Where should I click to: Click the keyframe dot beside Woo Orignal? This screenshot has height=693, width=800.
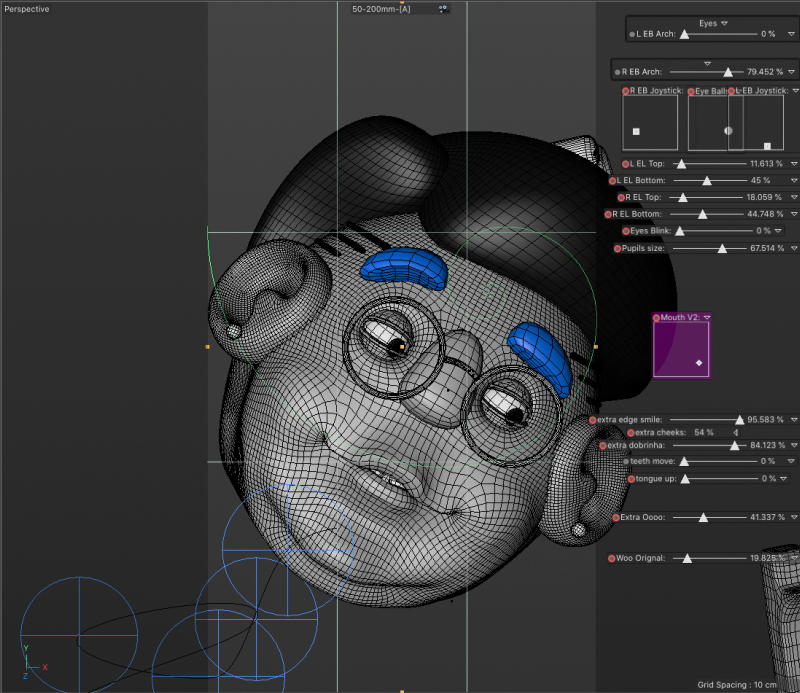pyautogui.click(x=612, y=558)
